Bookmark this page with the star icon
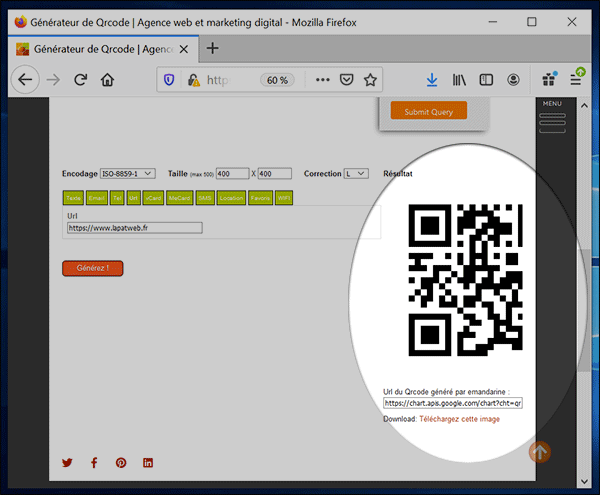600x495 pixels. pos(370,80)
